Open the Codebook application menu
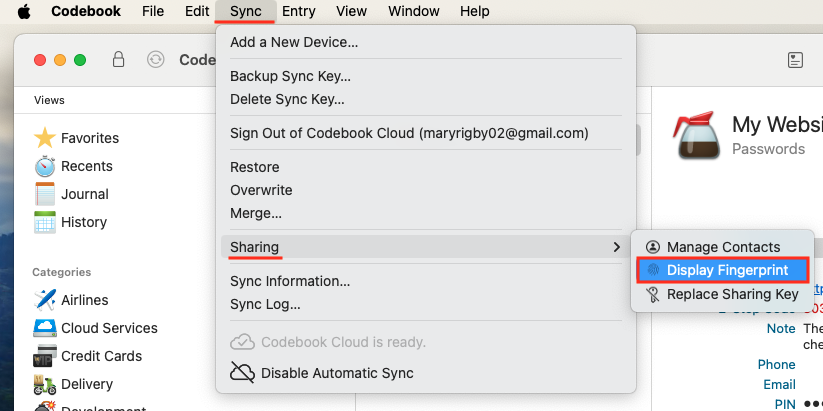The image size is (823, 411). (86, 11)
